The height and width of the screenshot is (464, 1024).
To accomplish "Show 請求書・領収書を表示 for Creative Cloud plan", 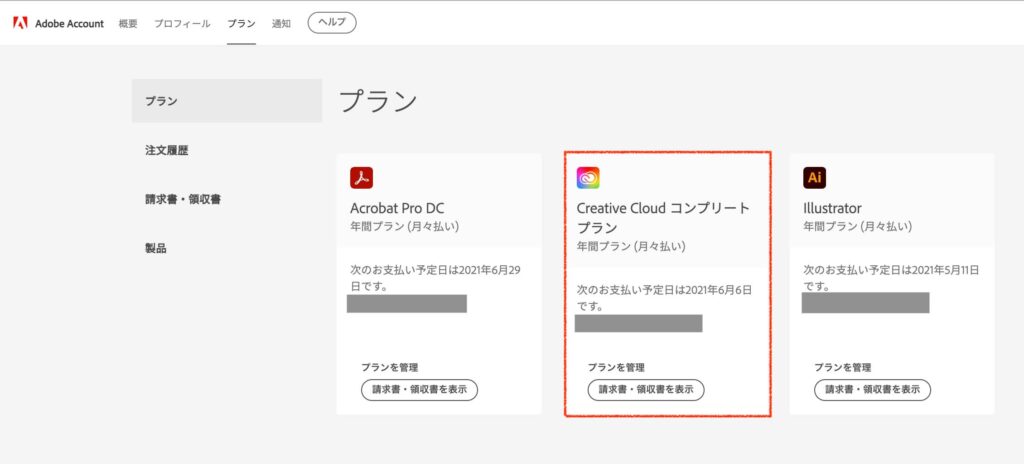I will 646,389.
